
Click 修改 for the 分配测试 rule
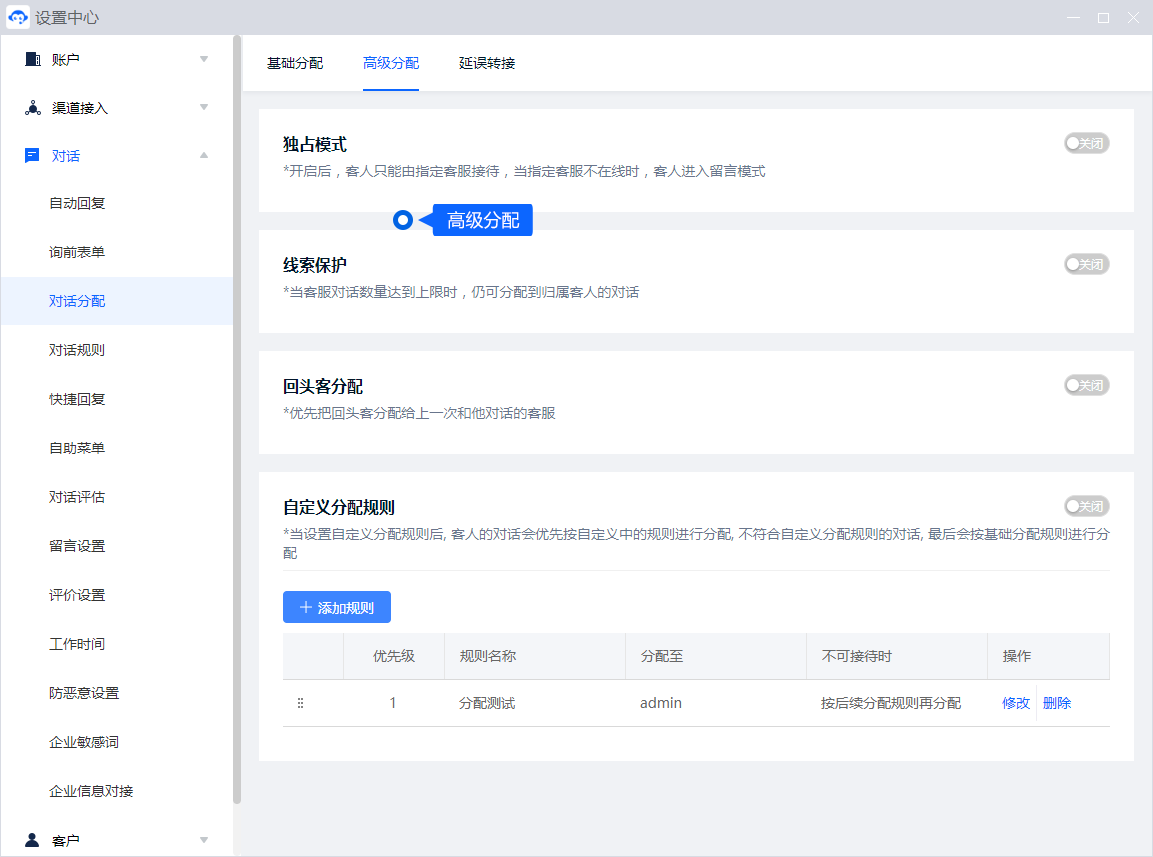click(1015, 703)
